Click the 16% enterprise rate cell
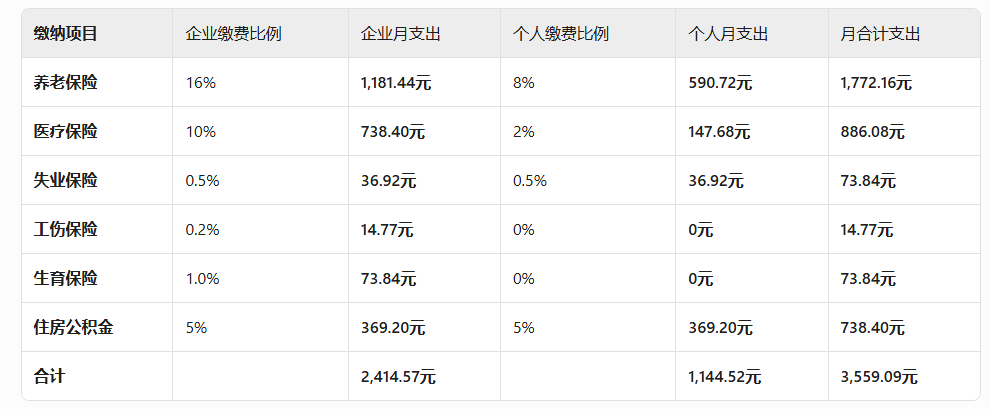Image resolution: width=989 pixels, height=409 pixels. click(201, 83)
